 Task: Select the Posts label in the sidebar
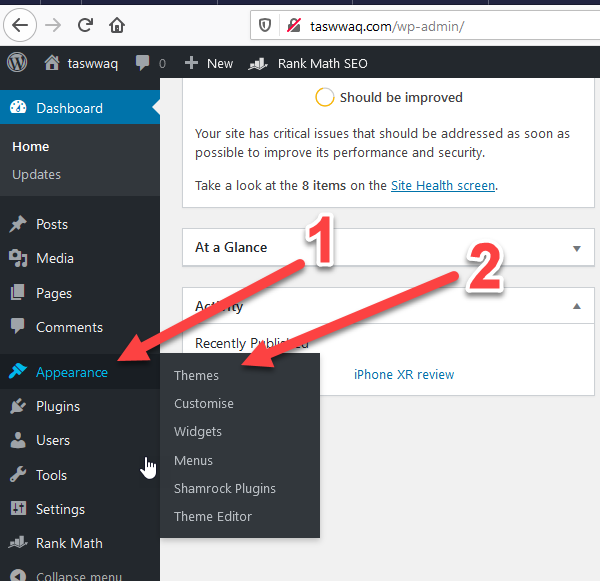pos(52,224)
